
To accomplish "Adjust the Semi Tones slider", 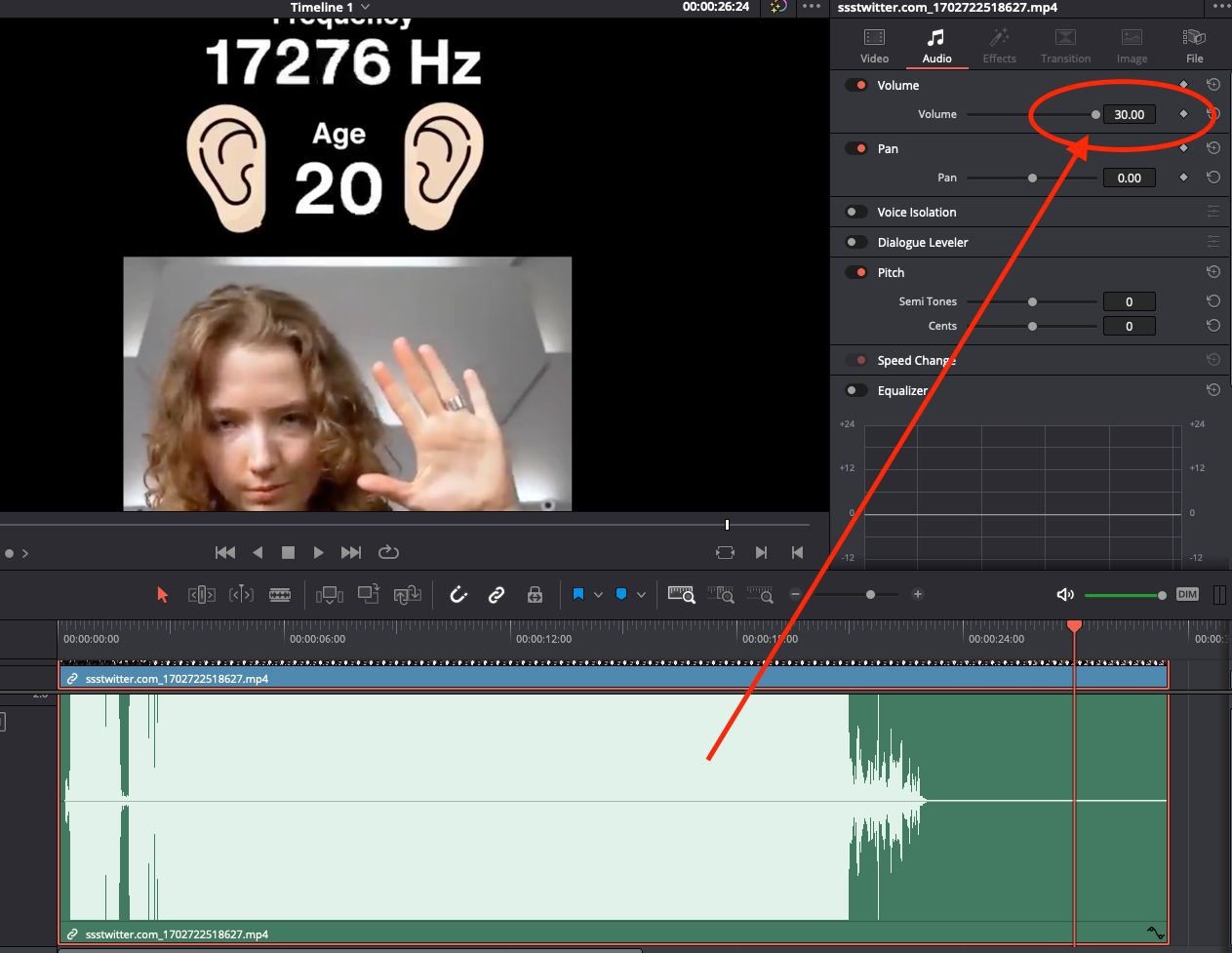I will 1032,301.
